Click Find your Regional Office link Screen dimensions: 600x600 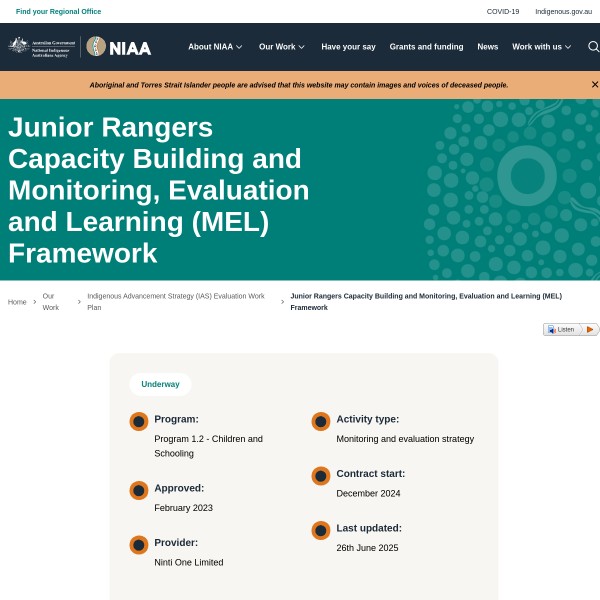point(58,11)
